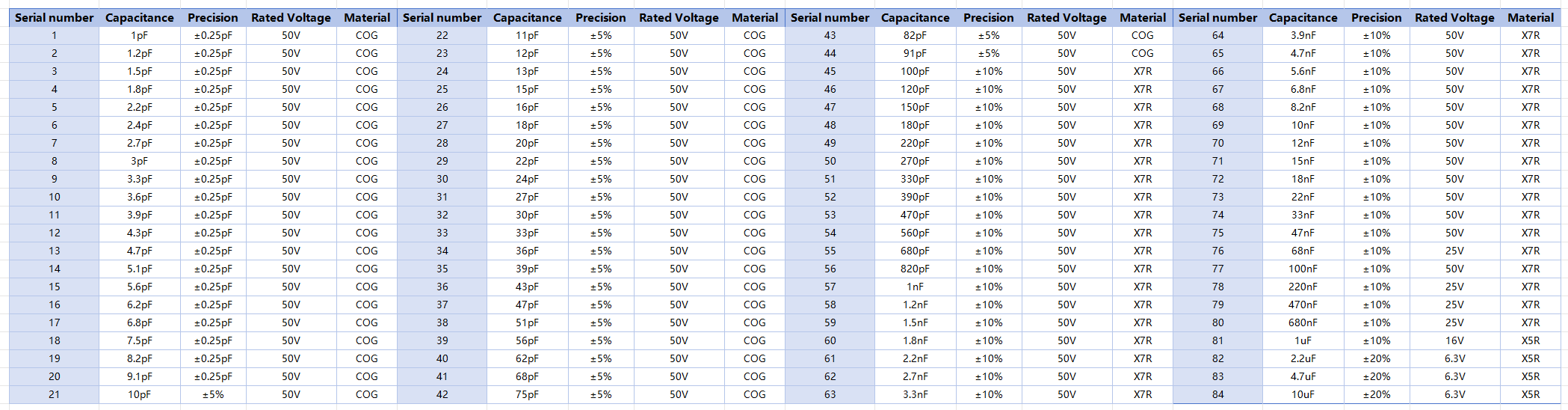Select serial number 13 cell
Image resolution: width=1568 pixels, height=410 pixels.
pyautogui.click(x=54, y=251)
